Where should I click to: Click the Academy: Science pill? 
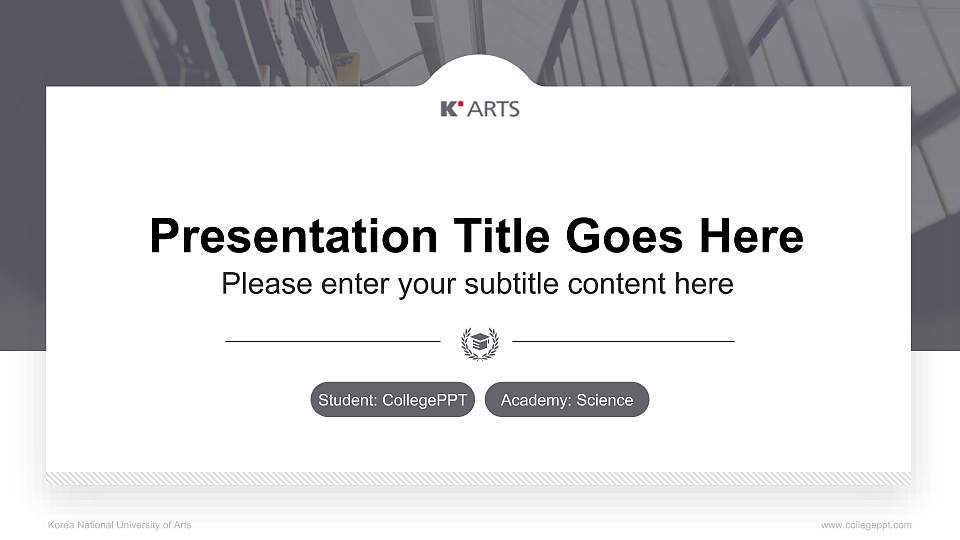[x=567, y=400]
